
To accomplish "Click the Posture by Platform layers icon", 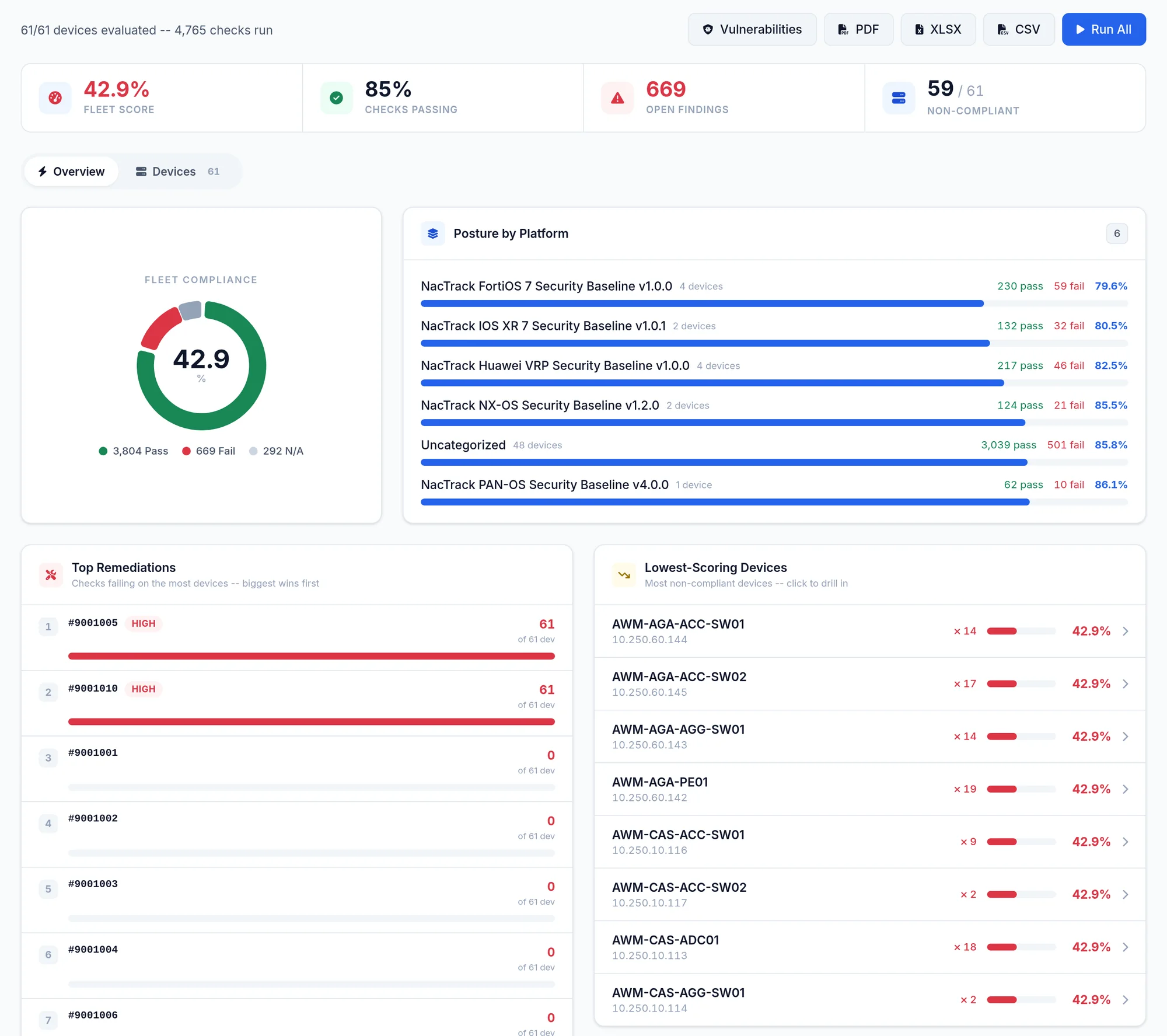I will tap(433, 233).
